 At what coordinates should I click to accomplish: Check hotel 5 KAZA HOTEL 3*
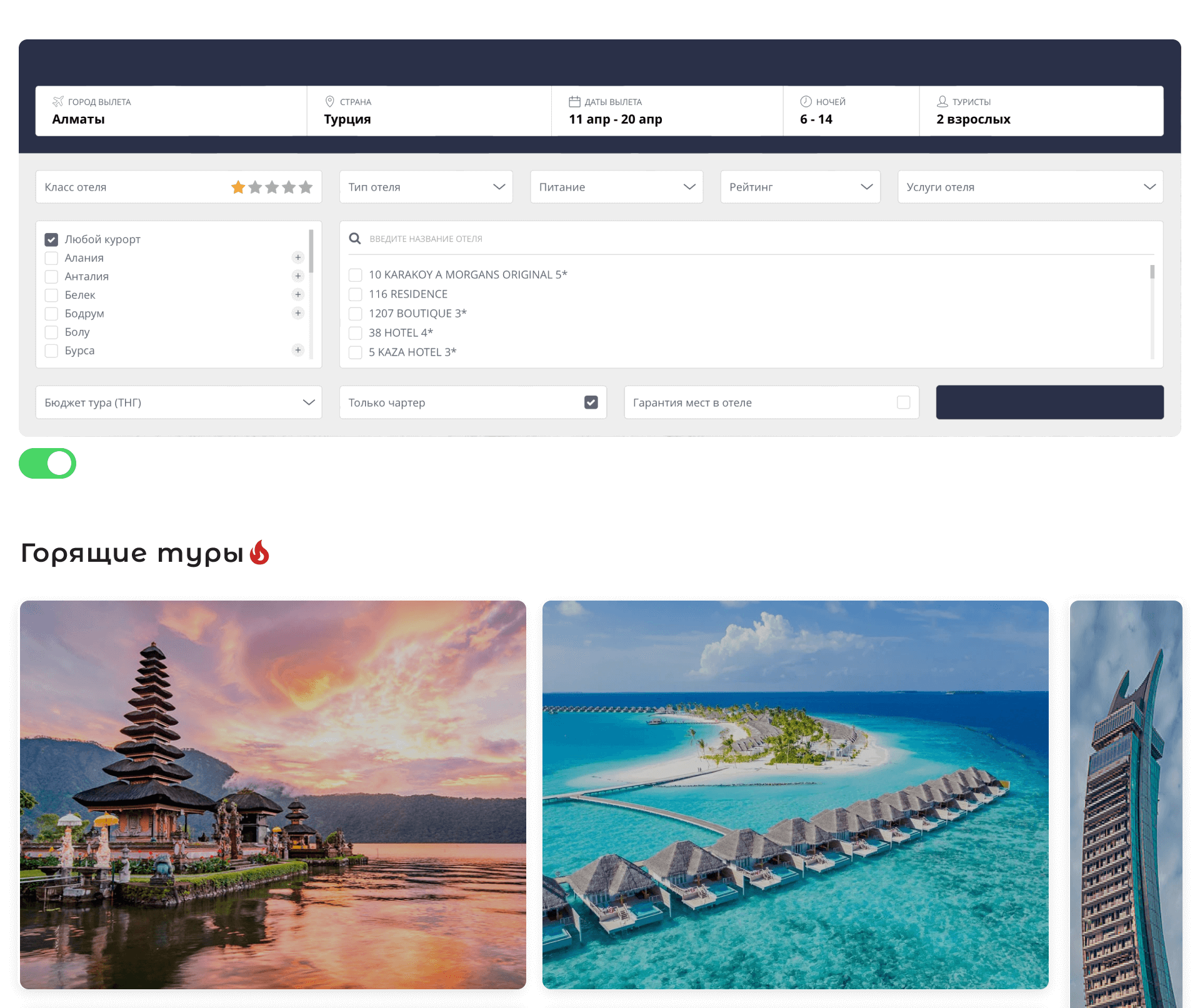pyautogui.click(x=356, y=352)
